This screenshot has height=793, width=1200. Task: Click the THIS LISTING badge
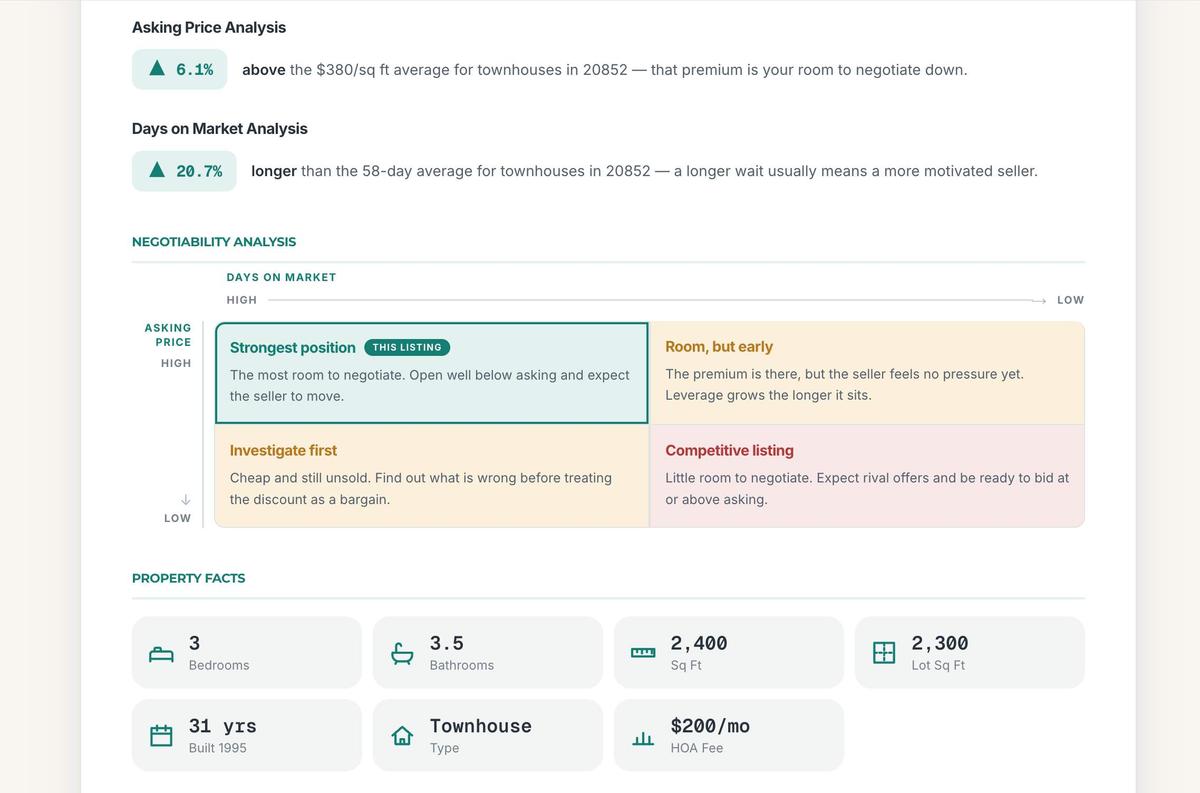tap(407, 347)
